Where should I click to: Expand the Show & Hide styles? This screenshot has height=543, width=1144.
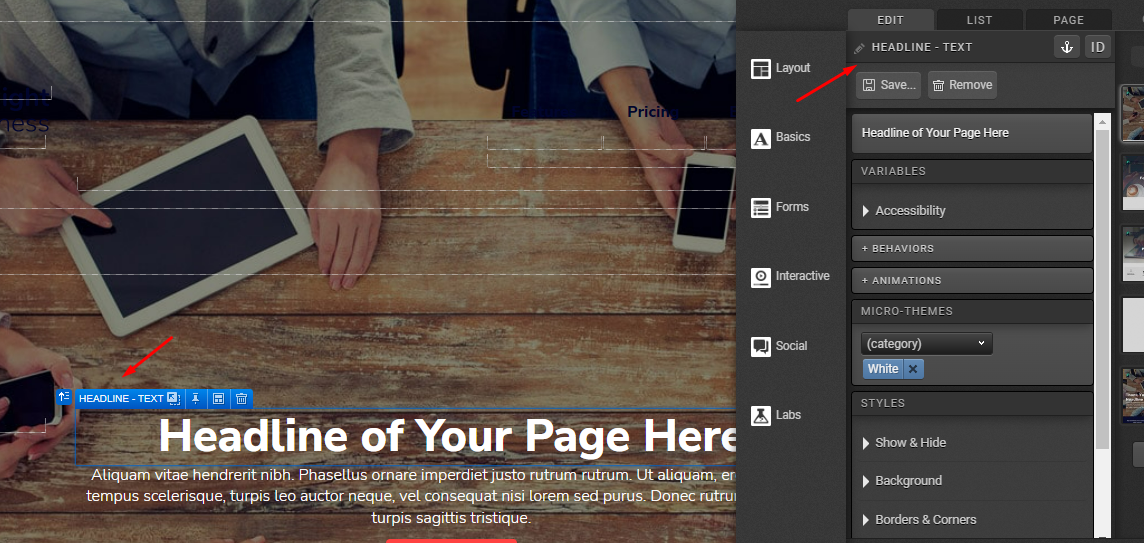coord(973,443)
